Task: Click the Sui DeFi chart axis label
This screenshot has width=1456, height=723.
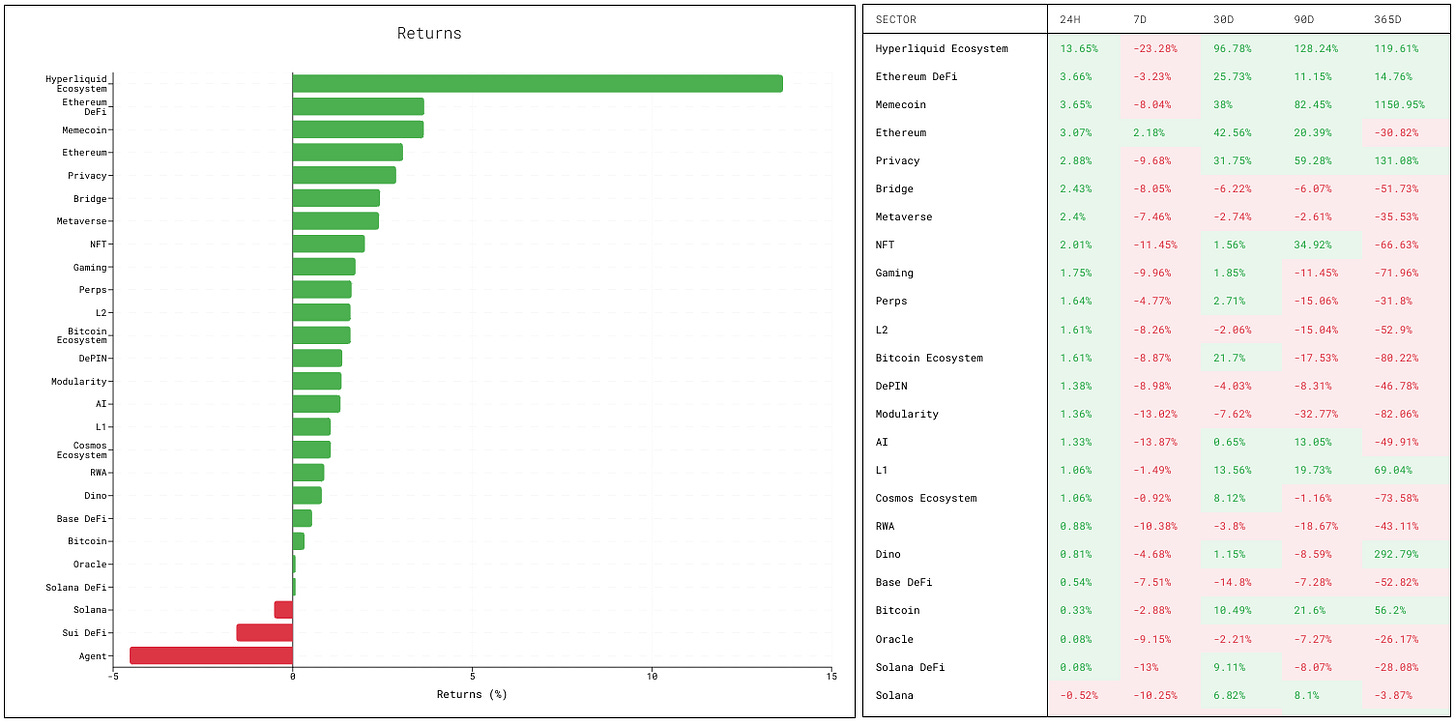Action: (85, 633)
